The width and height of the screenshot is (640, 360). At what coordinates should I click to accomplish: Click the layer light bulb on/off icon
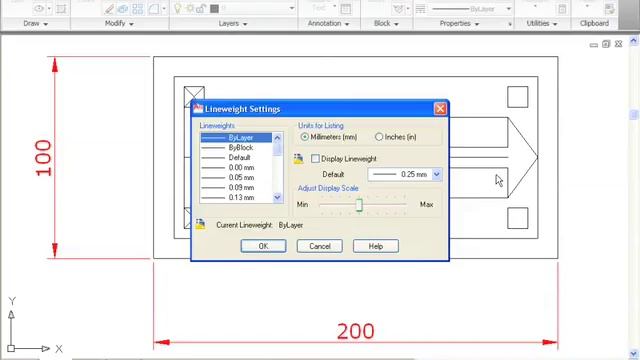pos(178,8)
